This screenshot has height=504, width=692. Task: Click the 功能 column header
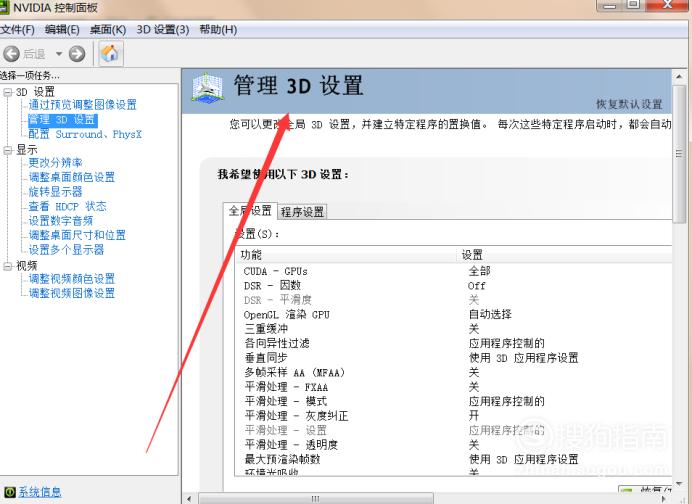pos(346,255)
